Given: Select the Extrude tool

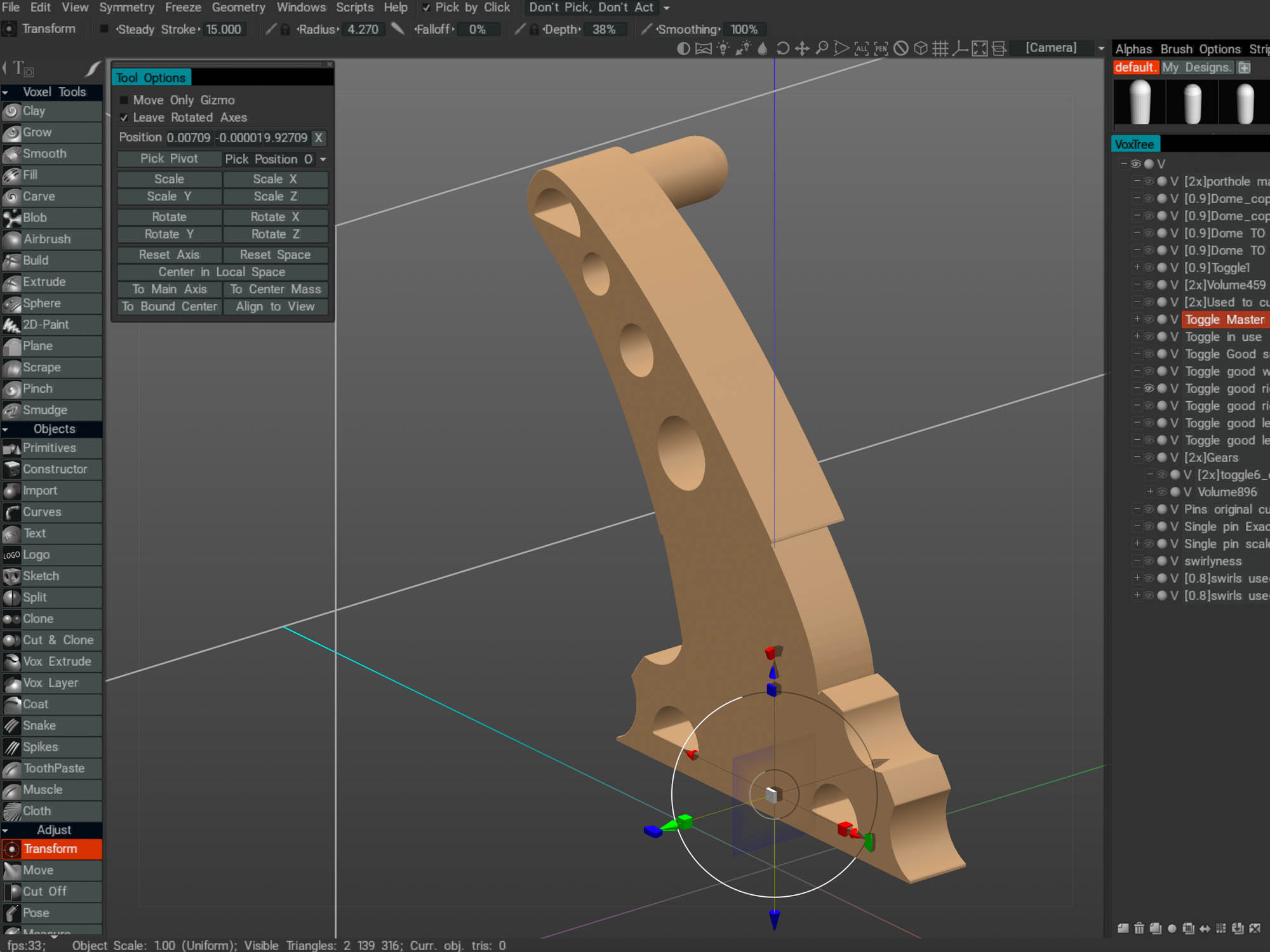Looking at the screenshot, I should [x=51, y=282].
